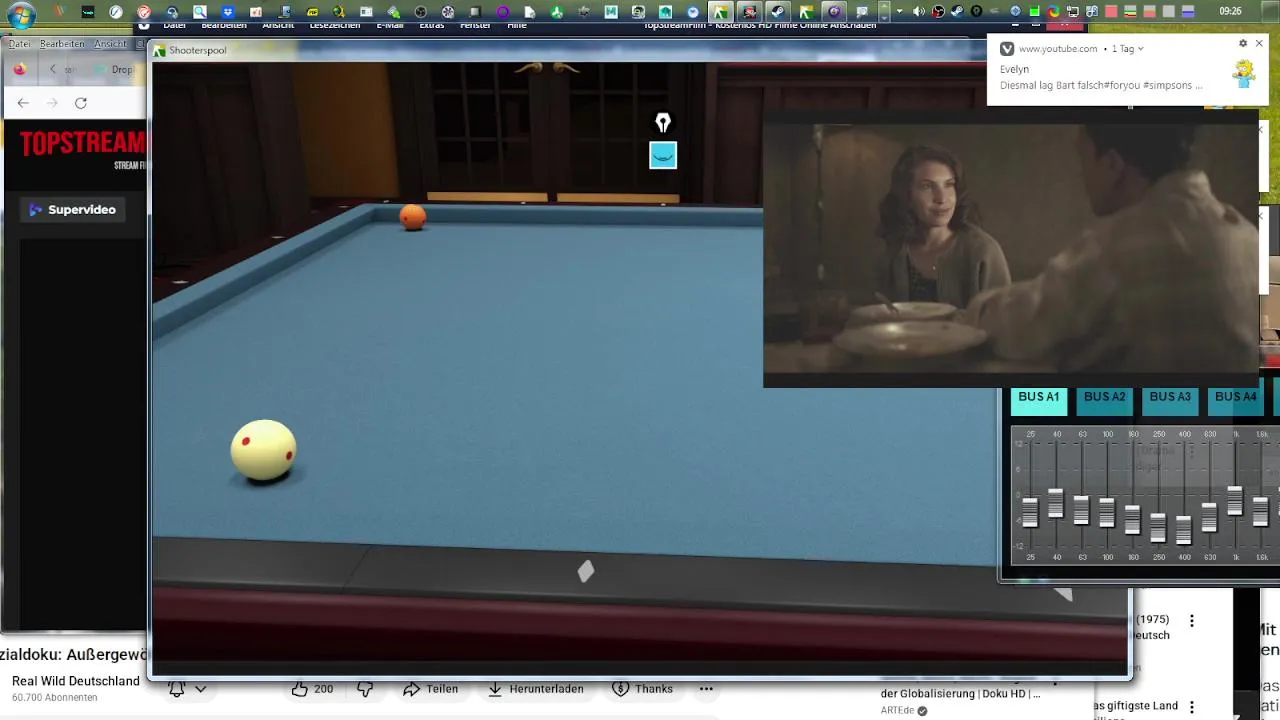This screenshot has width=1280, height=720.
Task: Open the Steam icon in the taskbar
Action: (x=776, y=12)
